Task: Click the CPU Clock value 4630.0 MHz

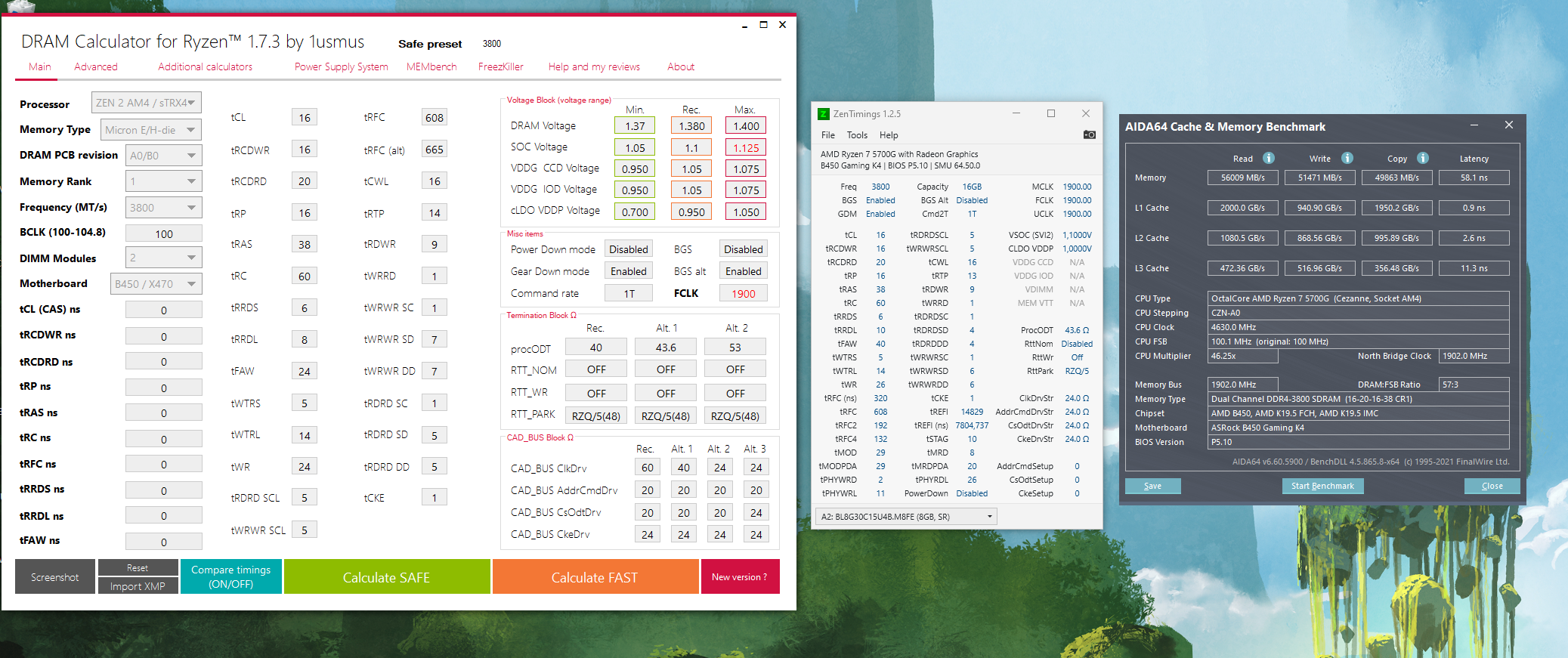Action: [1359, 327]
